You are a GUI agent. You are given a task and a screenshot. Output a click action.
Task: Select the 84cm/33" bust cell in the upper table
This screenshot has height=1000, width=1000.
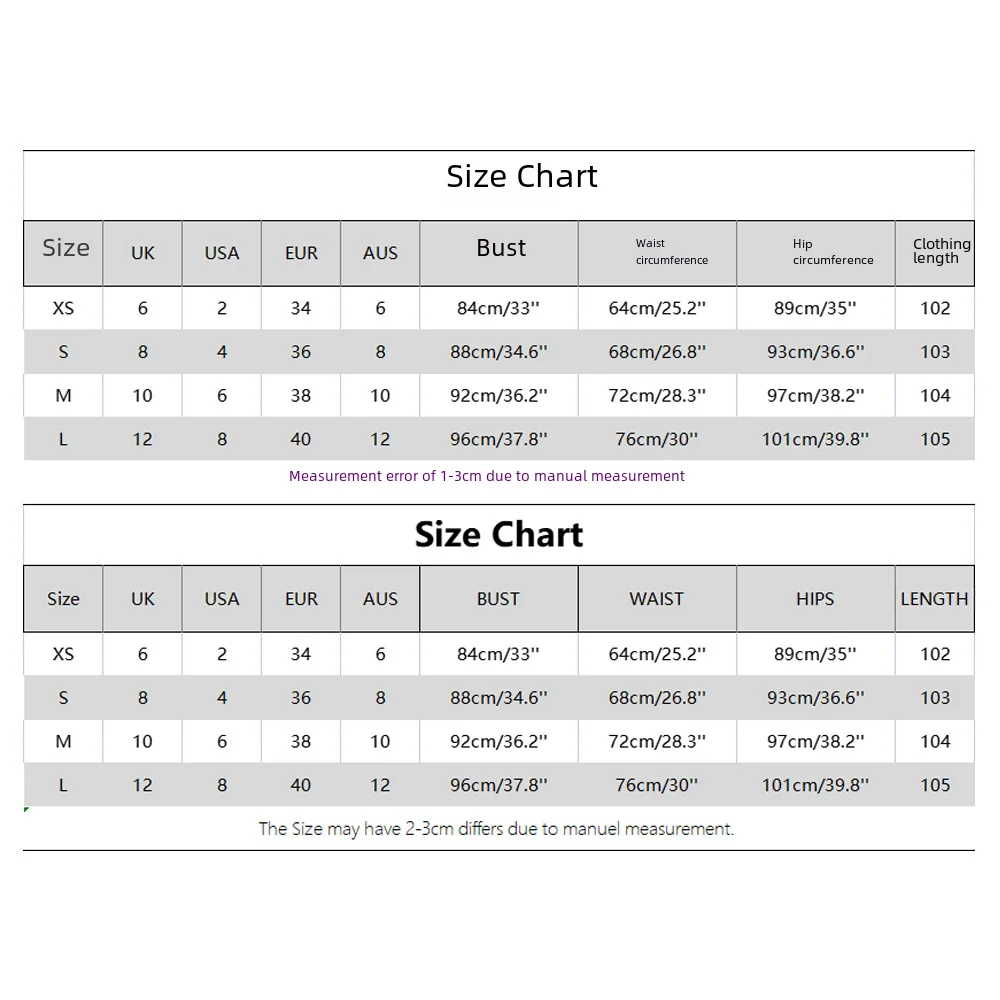(x=498, y=309)
